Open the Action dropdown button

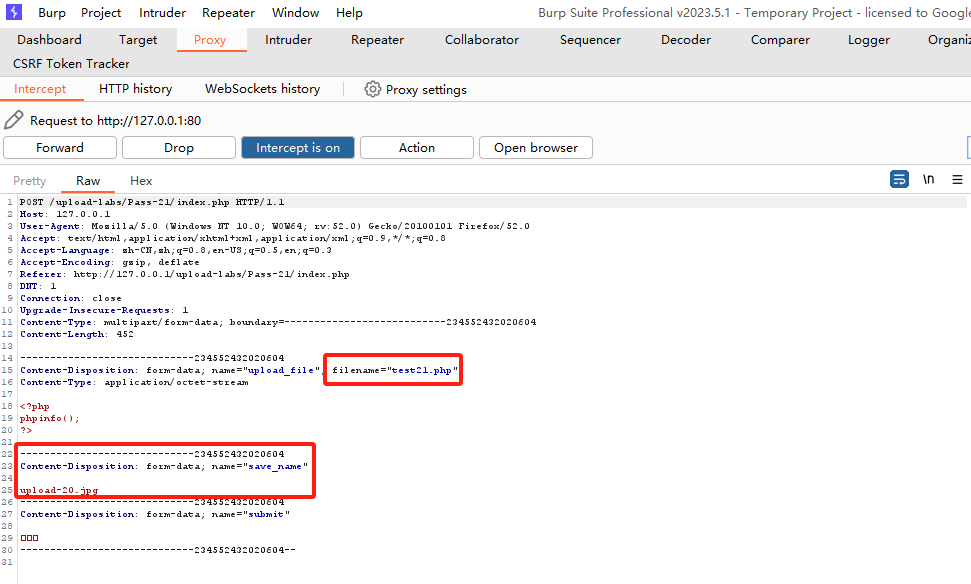pos(417,147)
